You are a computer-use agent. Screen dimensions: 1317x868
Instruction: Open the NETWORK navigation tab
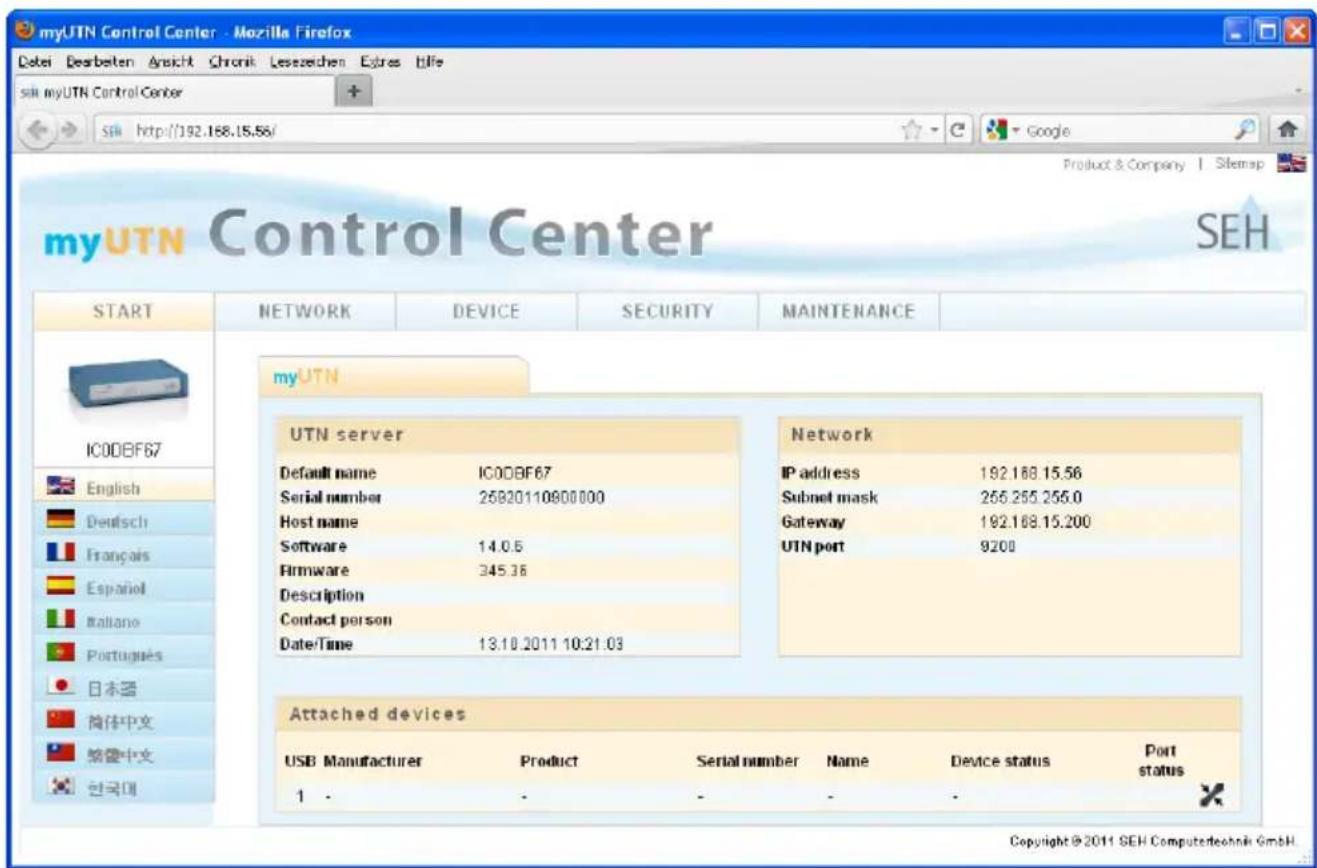click(x=305, y=311)
